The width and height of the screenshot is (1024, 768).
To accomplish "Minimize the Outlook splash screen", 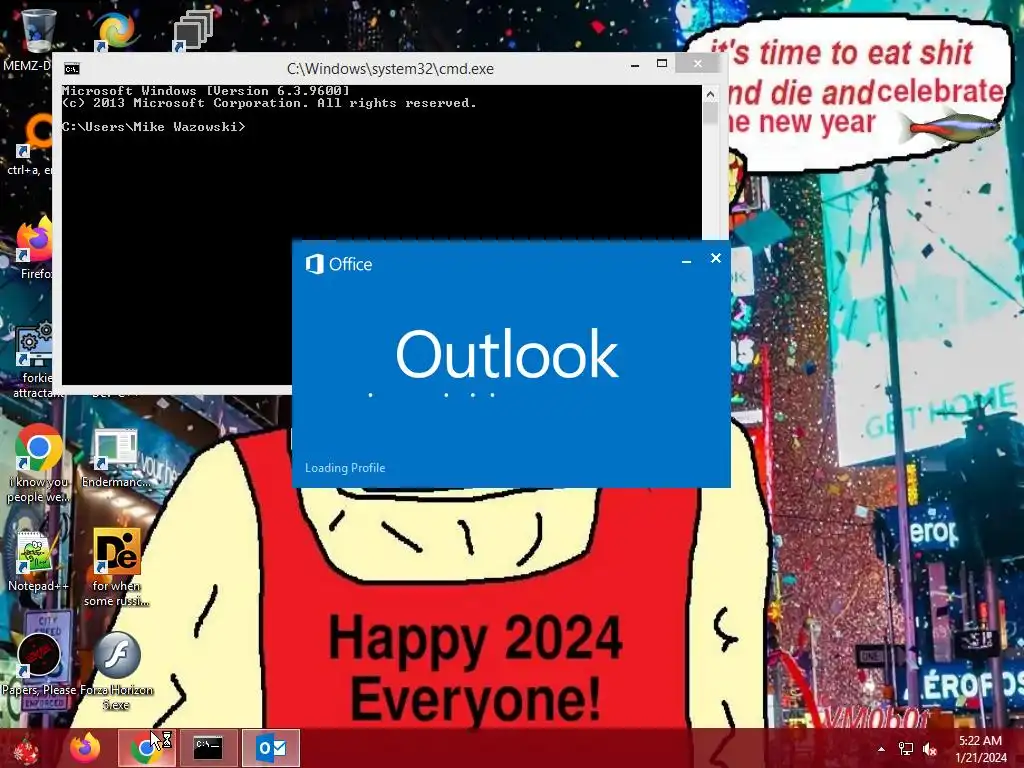I will coord(686,260).
